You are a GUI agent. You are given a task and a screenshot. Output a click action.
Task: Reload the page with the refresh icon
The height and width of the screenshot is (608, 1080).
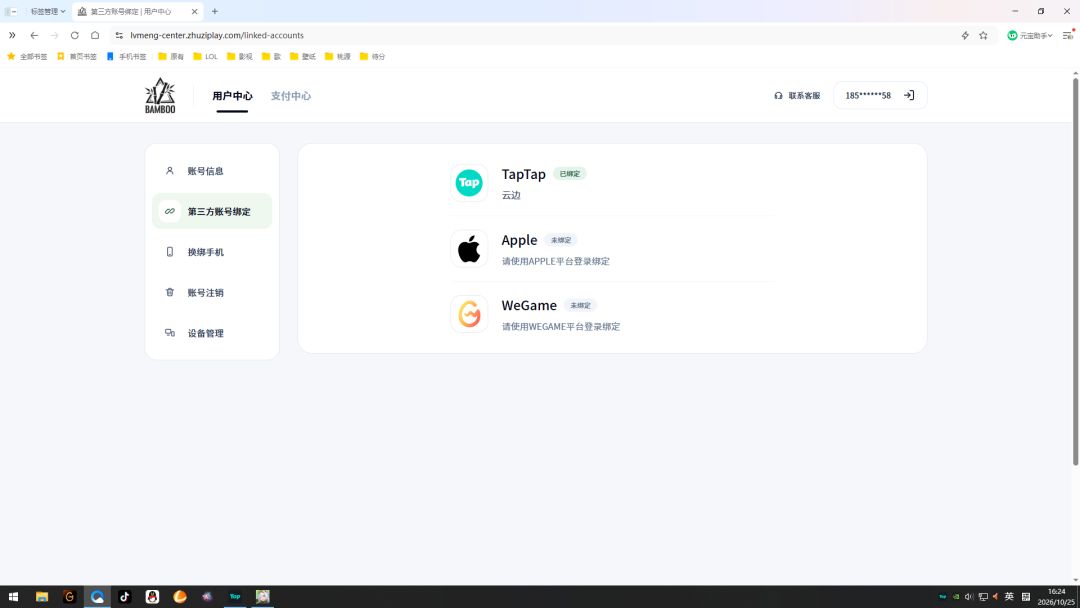[x=74, y=35]
